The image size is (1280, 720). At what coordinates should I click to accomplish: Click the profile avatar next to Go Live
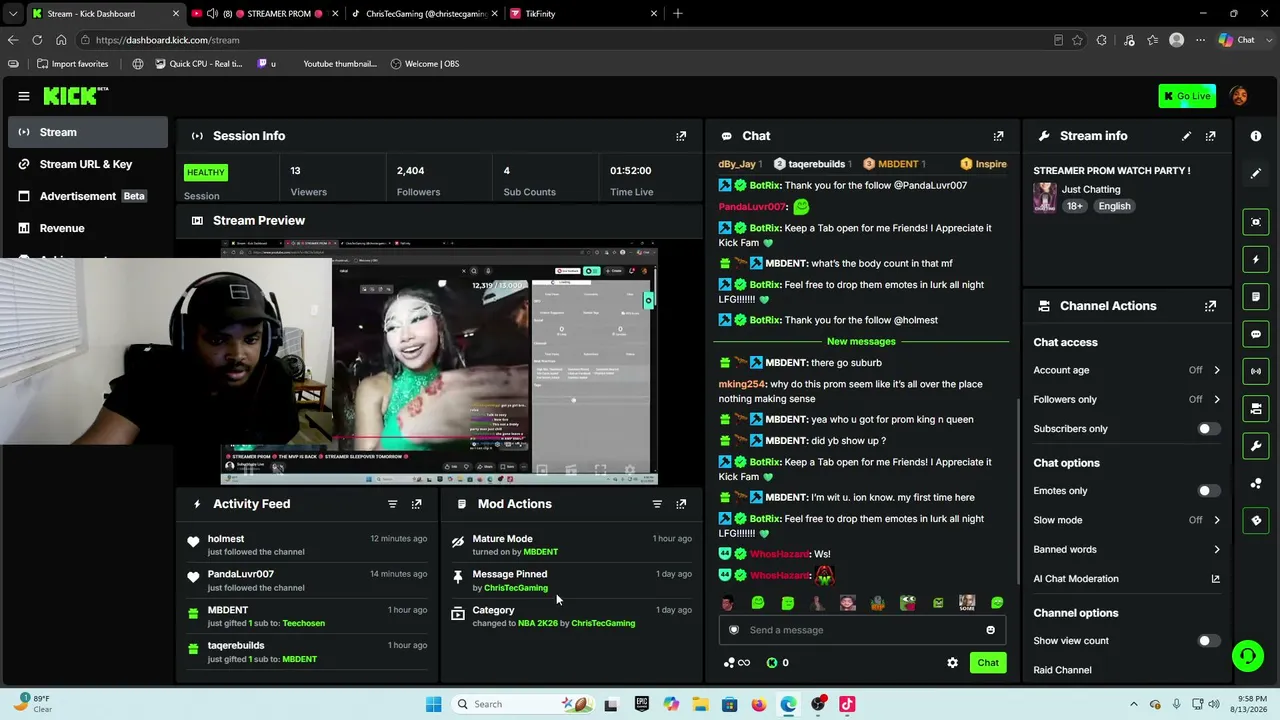tap(1239, 96)
